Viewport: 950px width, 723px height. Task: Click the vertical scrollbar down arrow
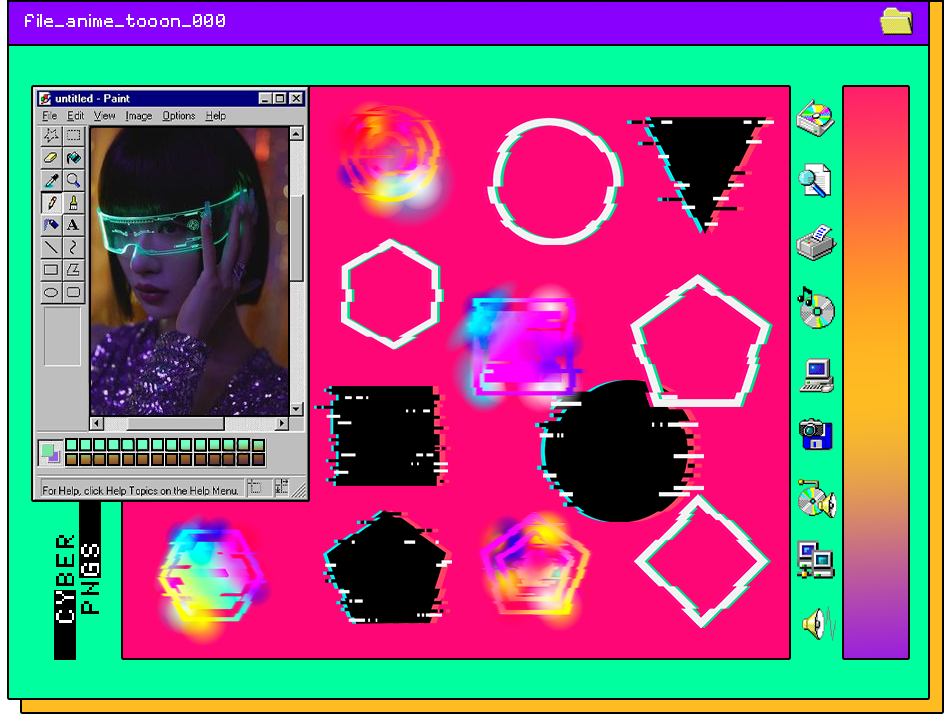click(296, 408)
